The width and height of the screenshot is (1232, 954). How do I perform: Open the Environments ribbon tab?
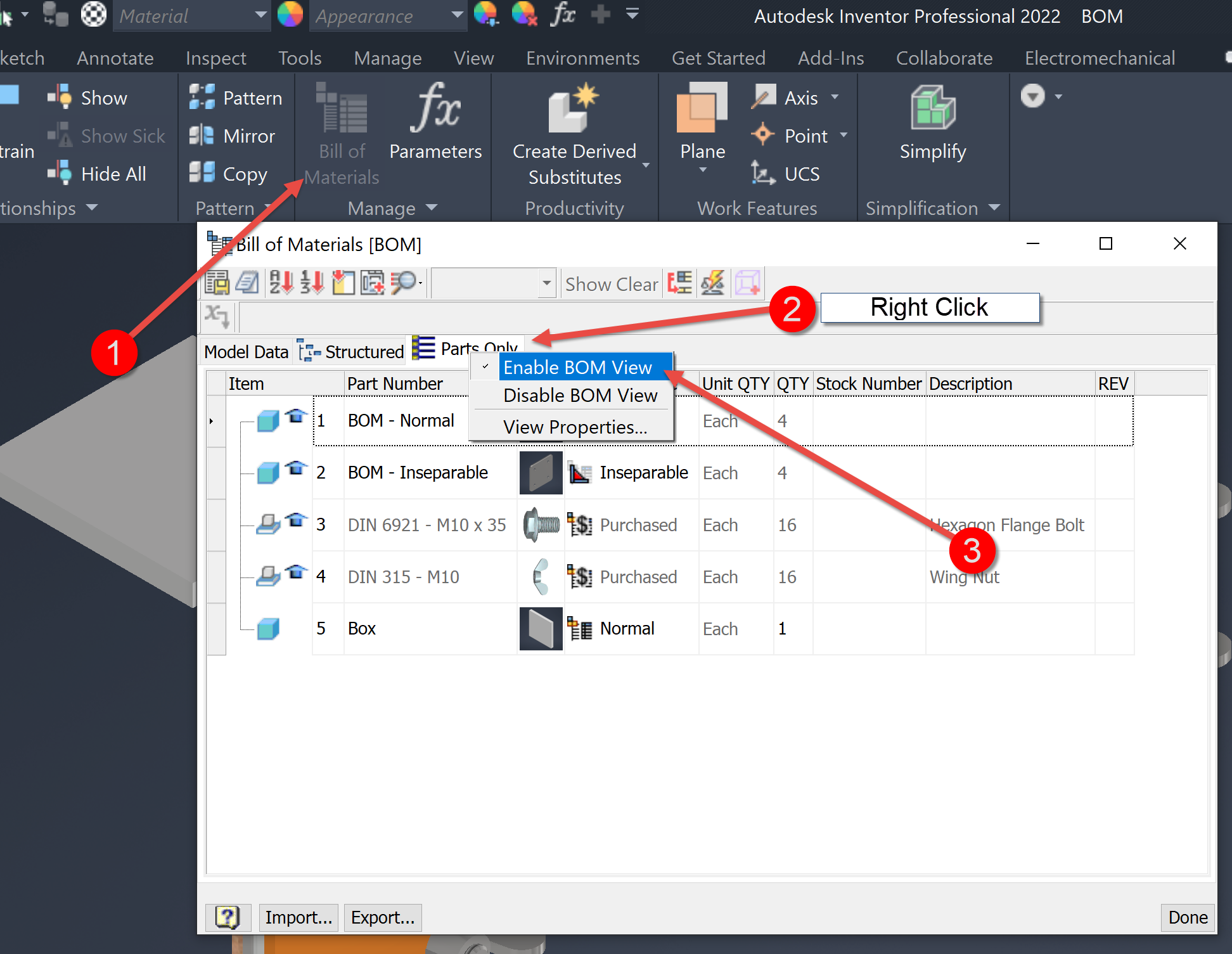click(582, 58)
